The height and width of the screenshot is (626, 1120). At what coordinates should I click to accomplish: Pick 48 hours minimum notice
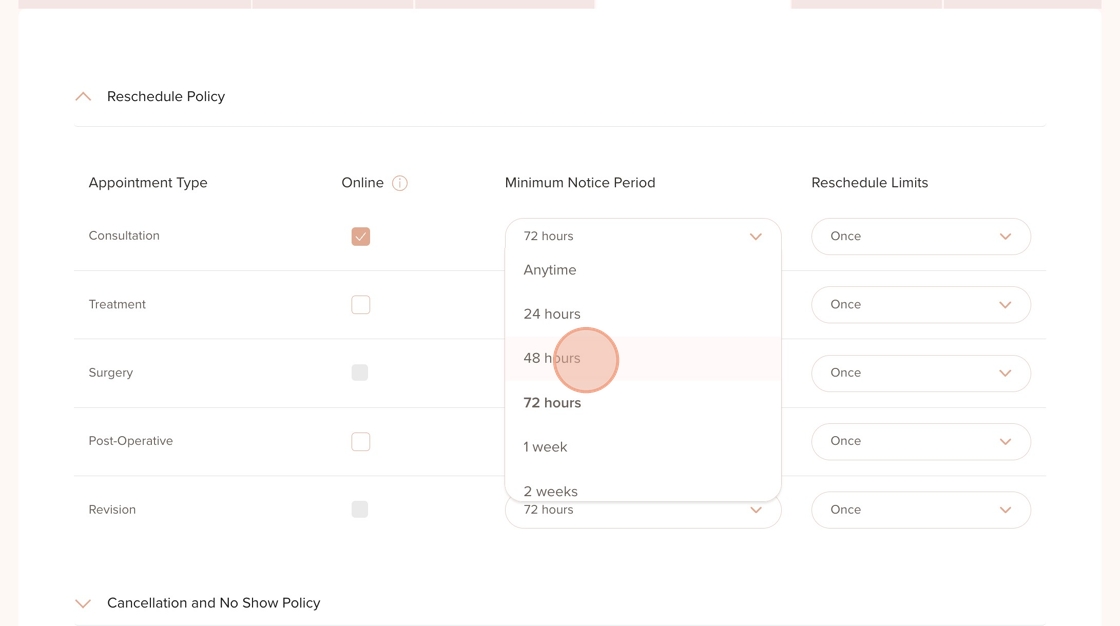552,358
